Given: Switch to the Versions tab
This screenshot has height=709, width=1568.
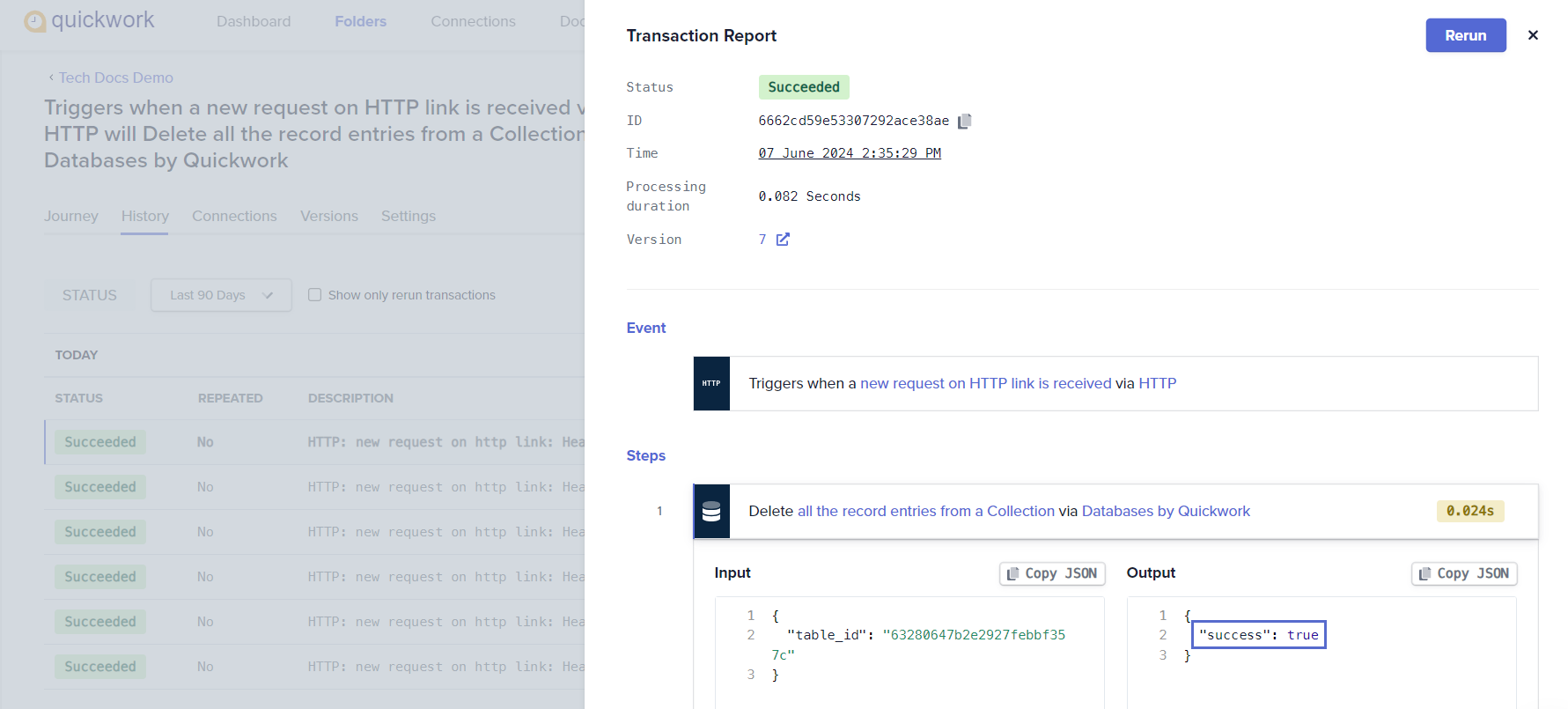Looking at the screenshot, I should click(329, 216).
